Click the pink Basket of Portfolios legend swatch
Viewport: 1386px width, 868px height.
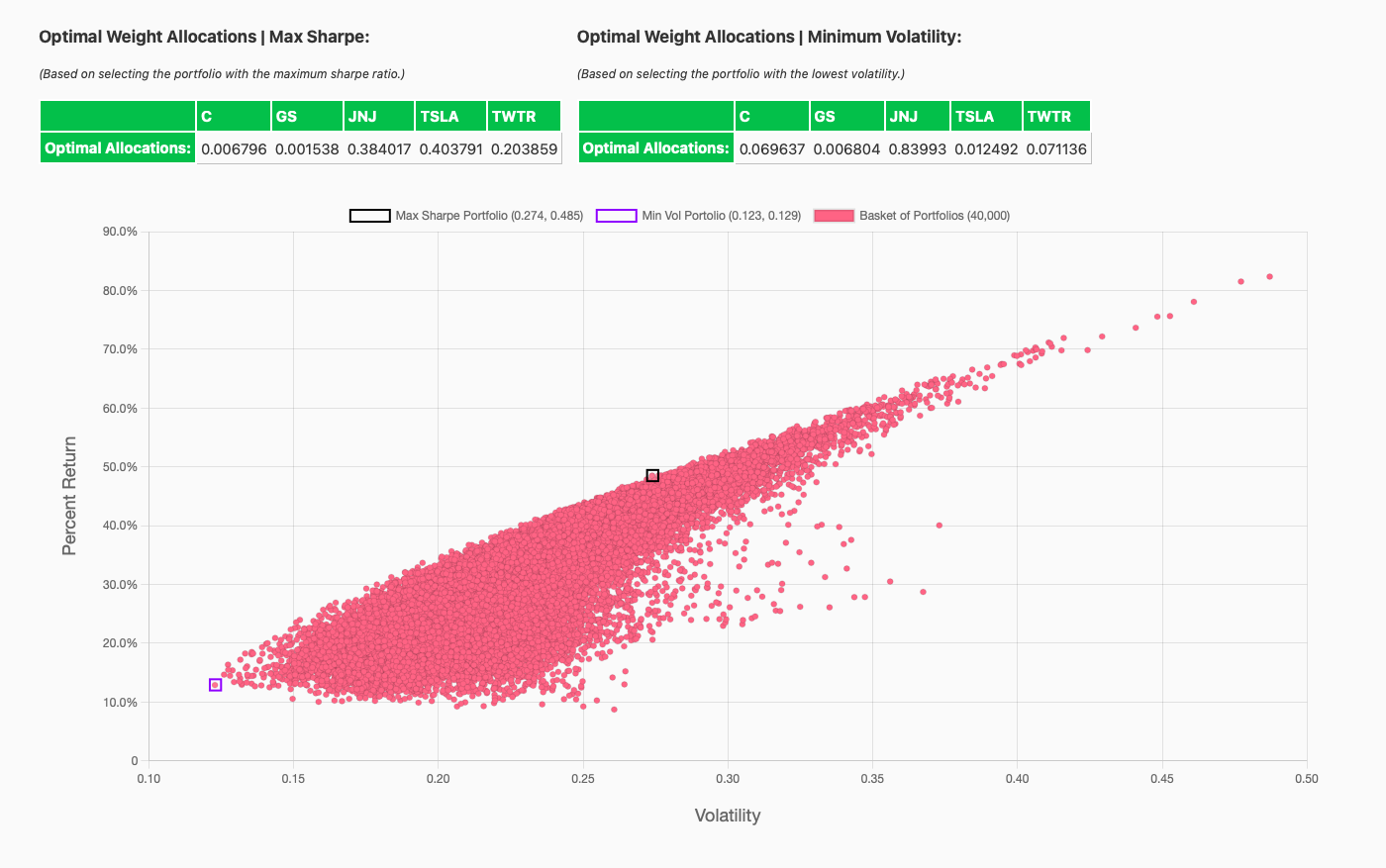(834, 216)
